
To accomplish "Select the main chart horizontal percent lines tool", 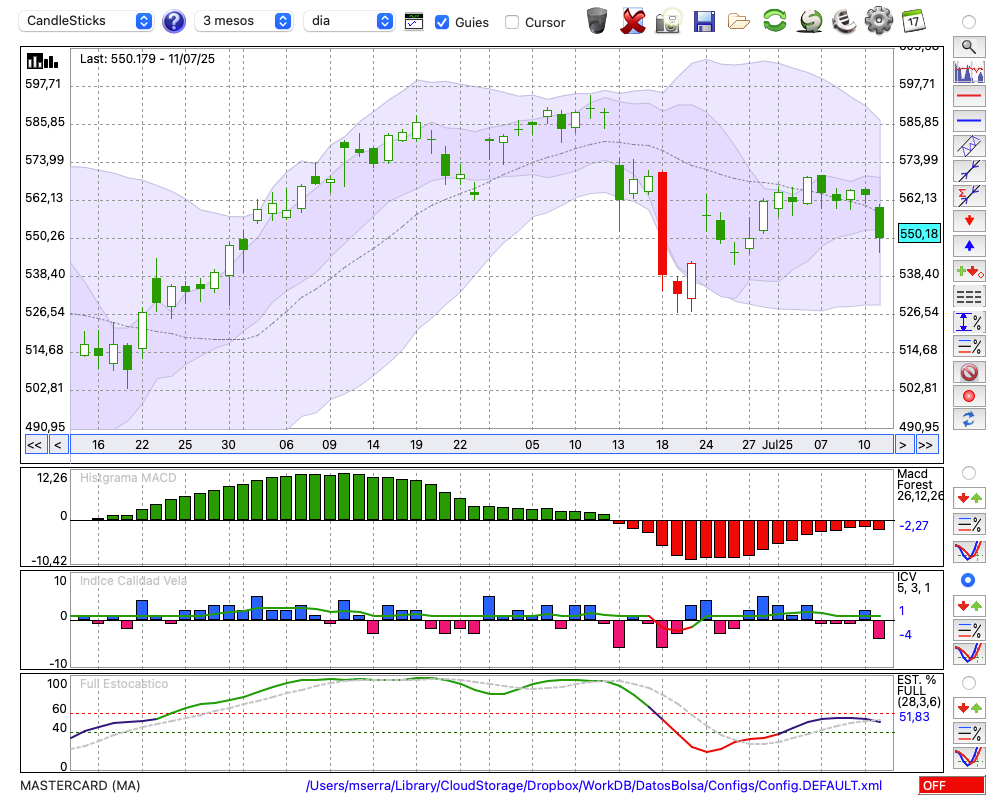I will click(969, 346).
